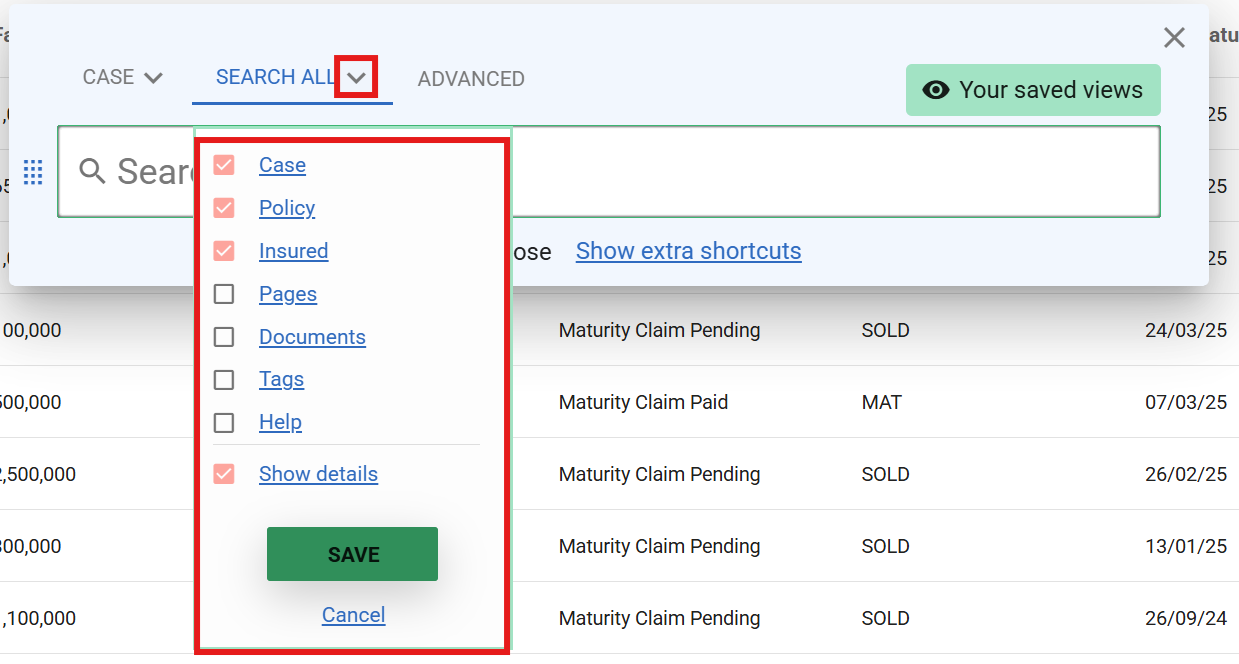Screen dimensions: 1239x664
Task: Tick the Documents checkbox
Action: tap(224, 337)
